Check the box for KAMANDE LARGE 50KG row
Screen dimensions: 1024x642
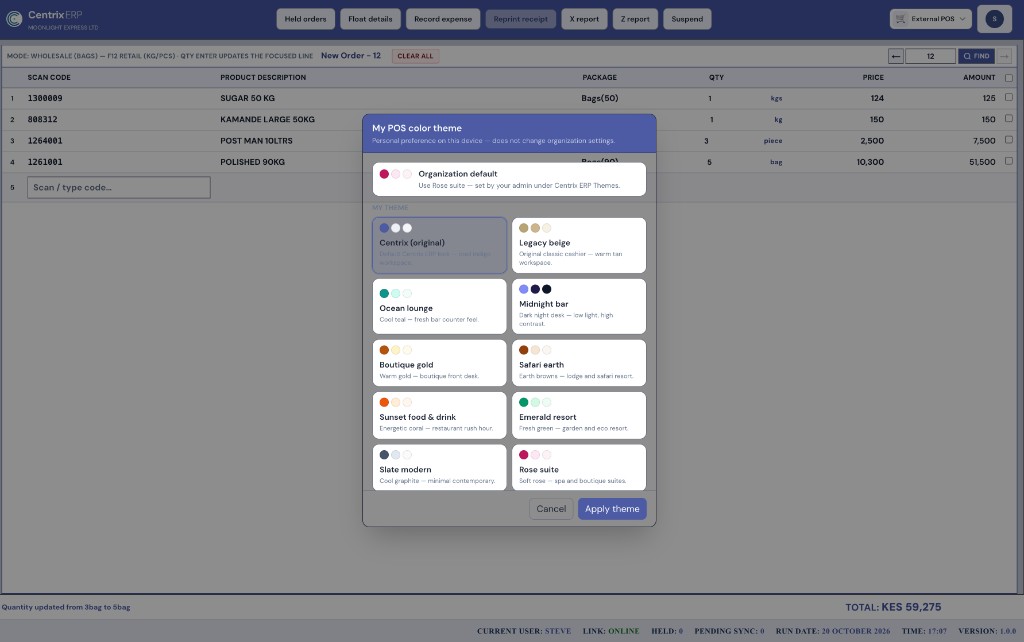1009,118
